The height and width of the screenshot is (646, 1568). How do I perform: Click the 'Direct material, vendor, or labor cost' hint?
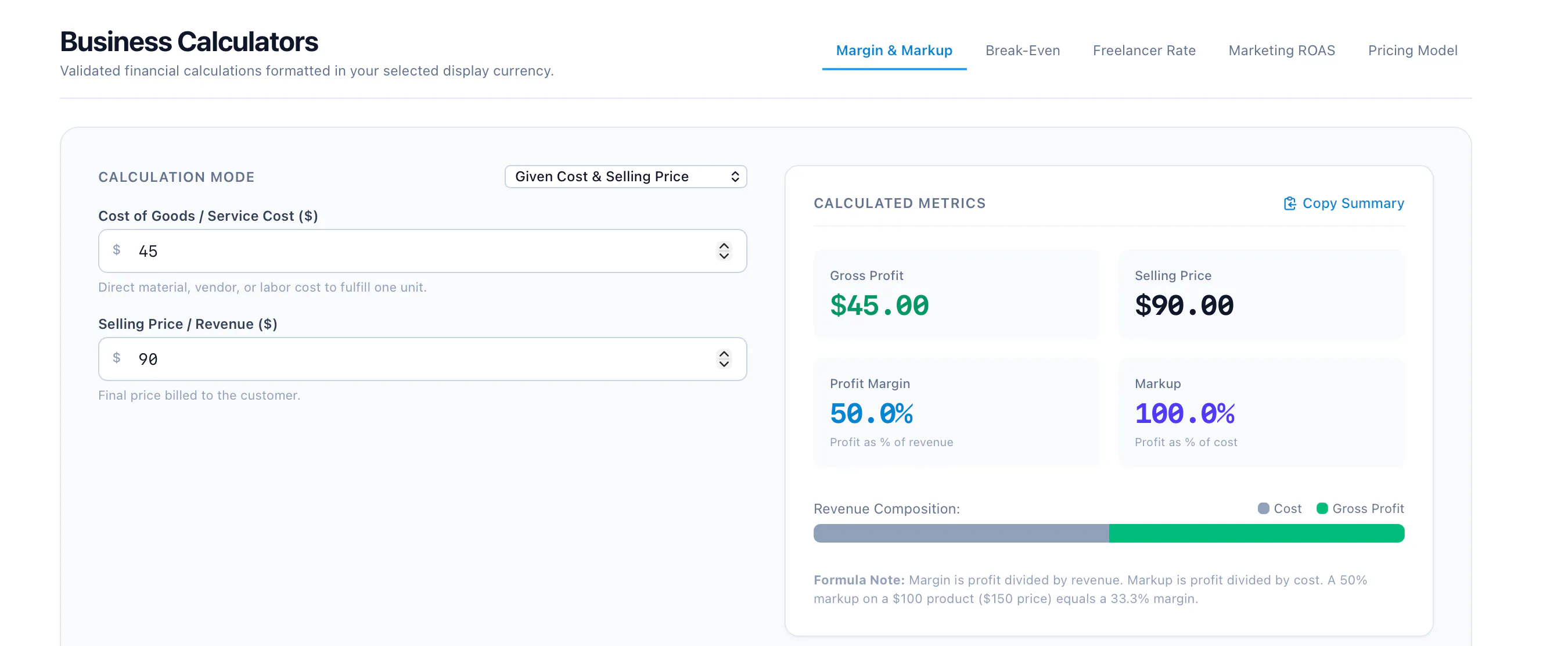[x=262, y=288]
